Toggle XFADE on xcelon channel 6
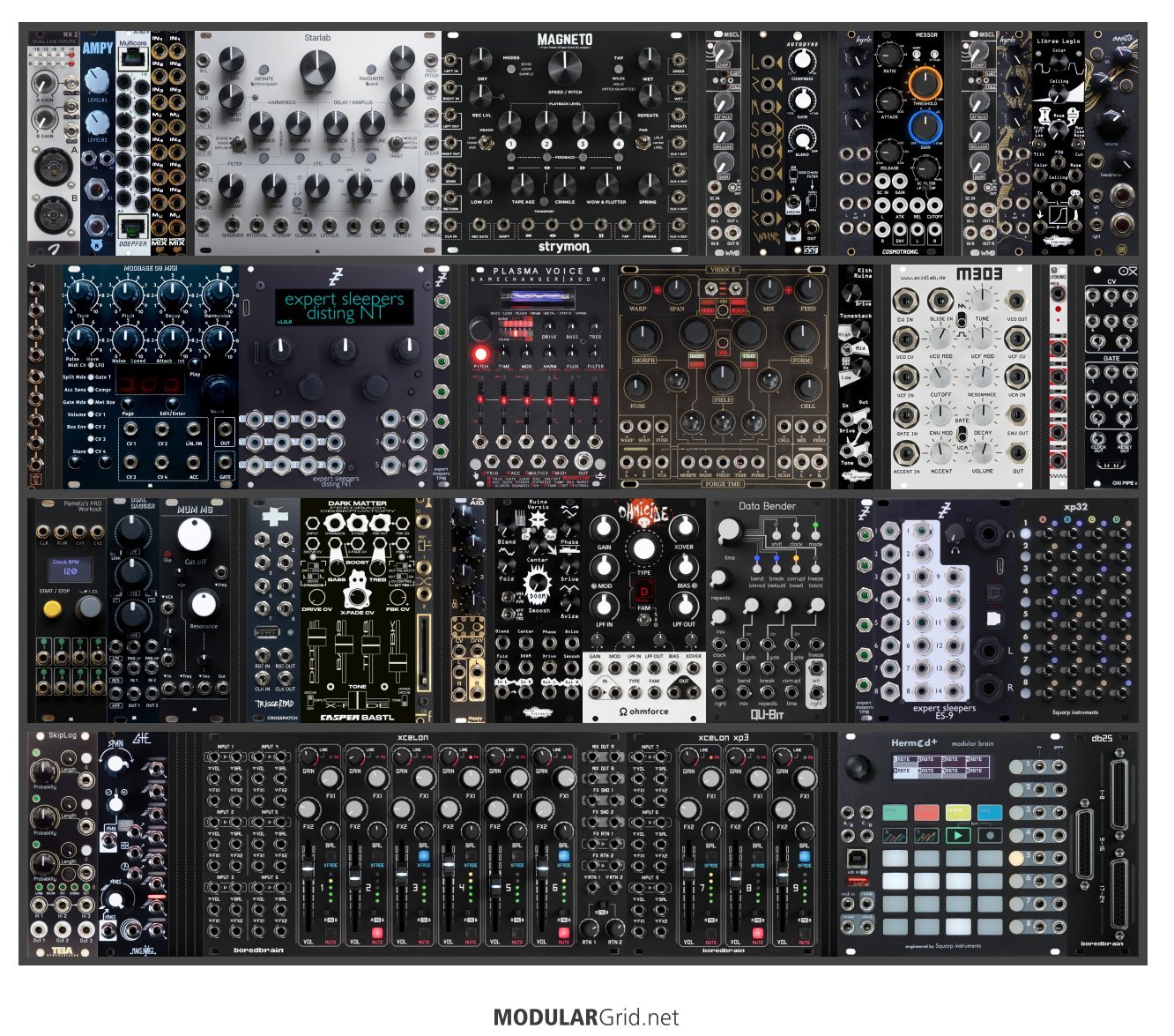 click(564, 856)
